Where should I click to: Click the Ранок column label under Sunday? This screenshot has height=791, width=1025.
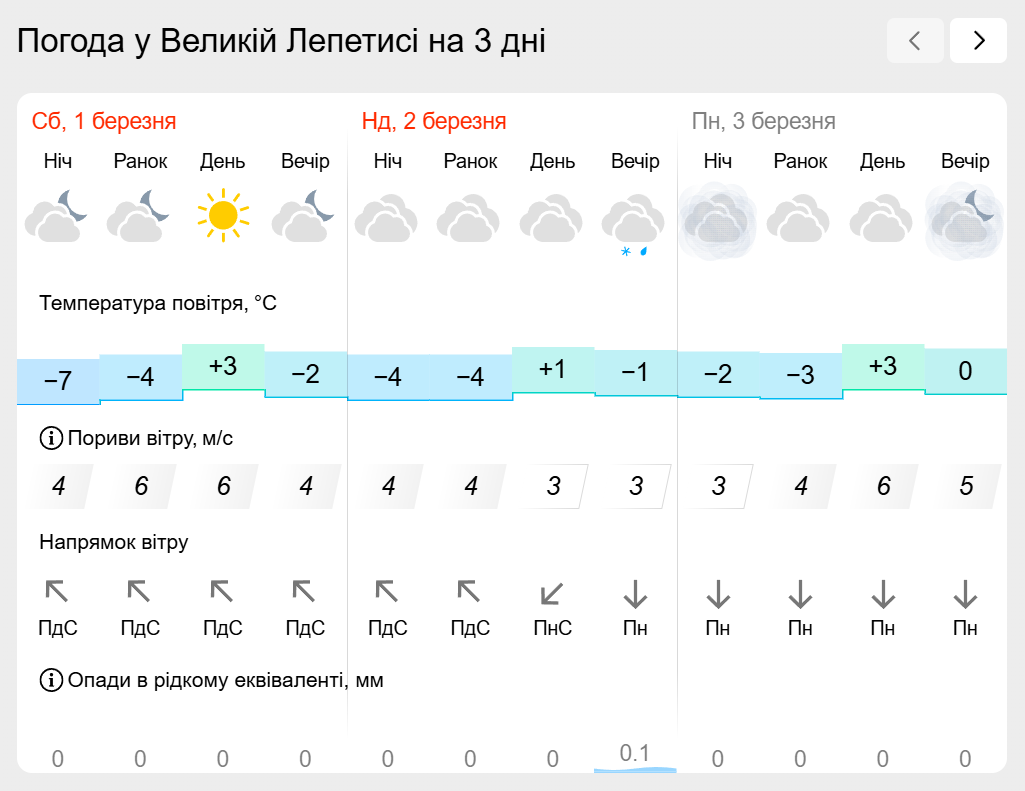[x=470, y=161]
